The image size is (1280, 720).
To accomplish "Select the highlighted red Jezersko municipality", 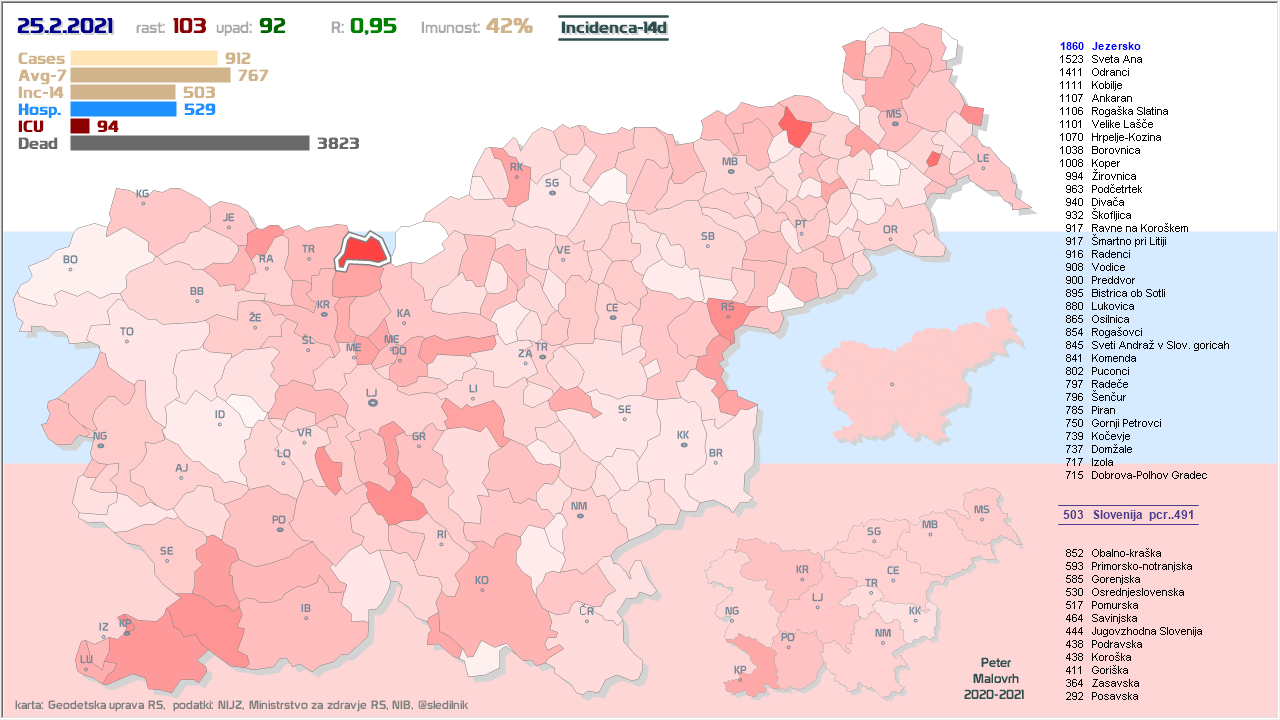I will [x=364, y=252].
